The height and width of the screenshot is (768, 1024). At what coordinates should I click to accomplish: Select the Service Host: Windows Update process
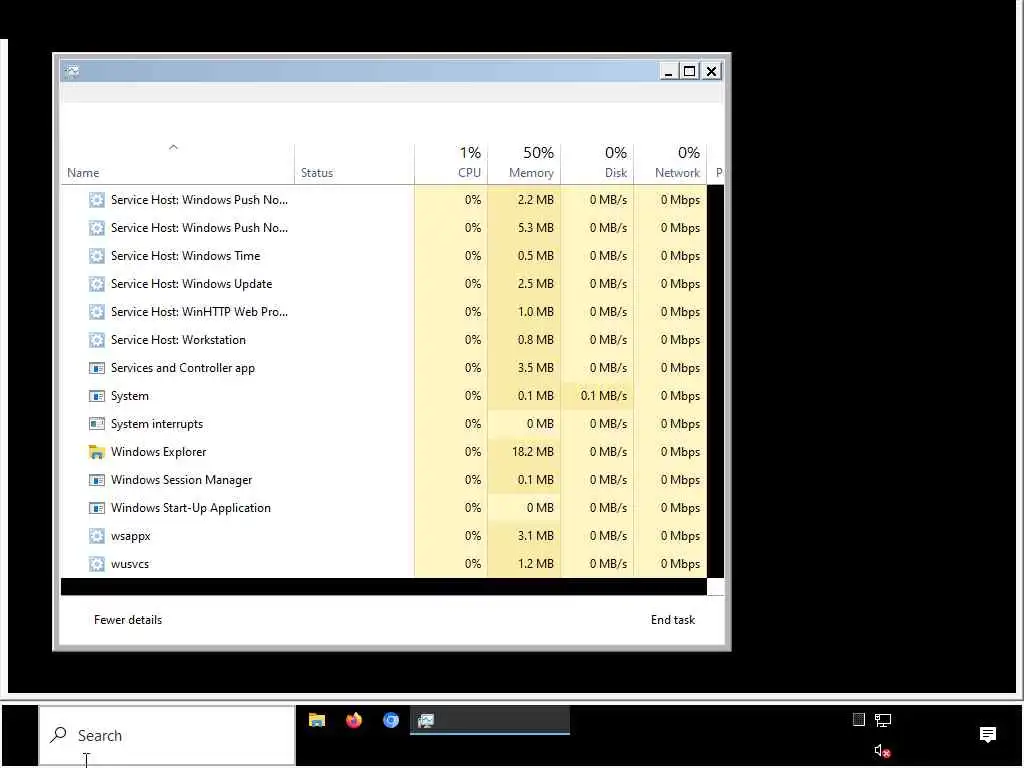pyautogui.click(x=384, y=284)
